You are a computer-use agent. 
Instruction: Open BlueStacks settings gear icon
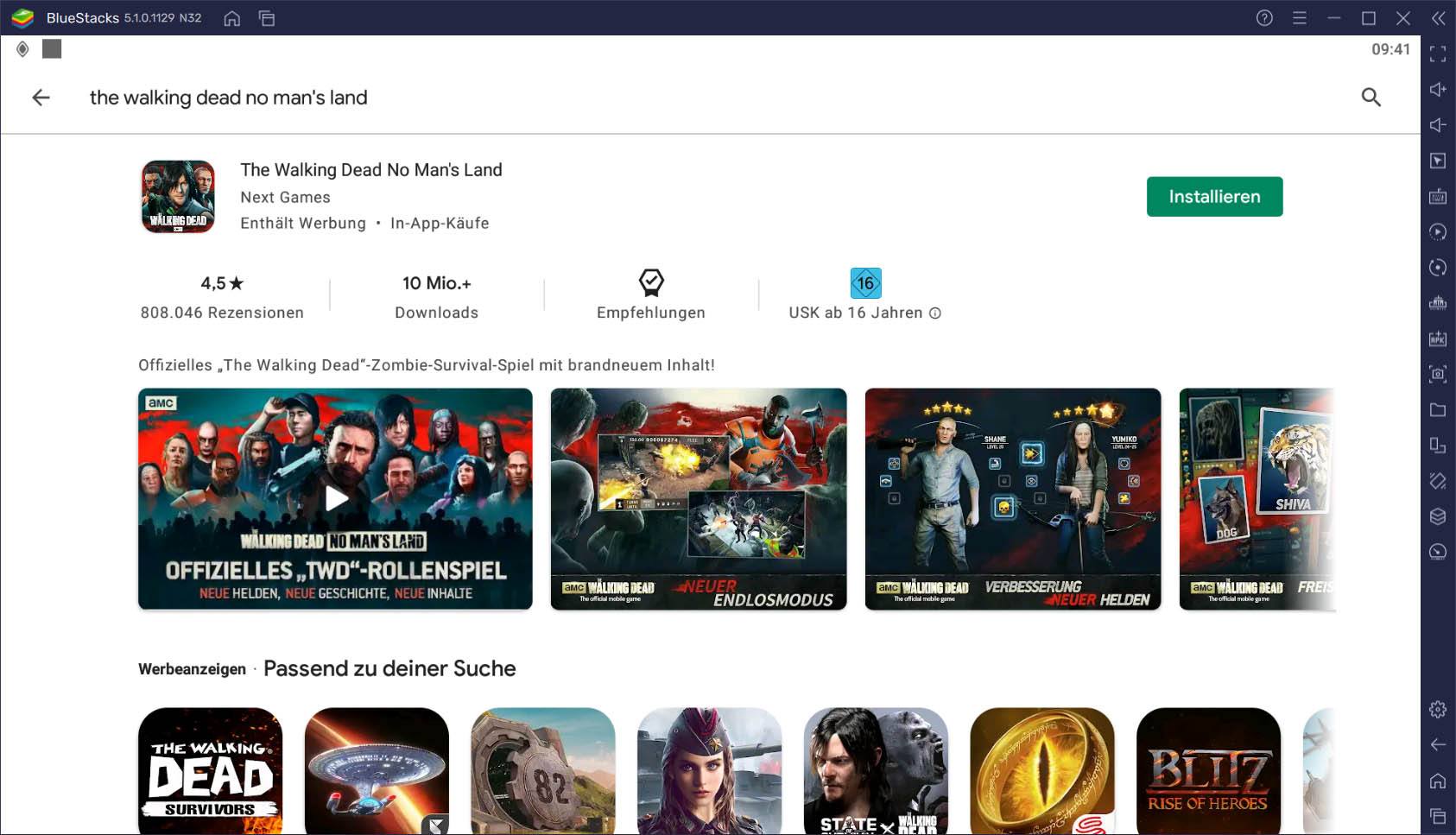coord(1438,709)
